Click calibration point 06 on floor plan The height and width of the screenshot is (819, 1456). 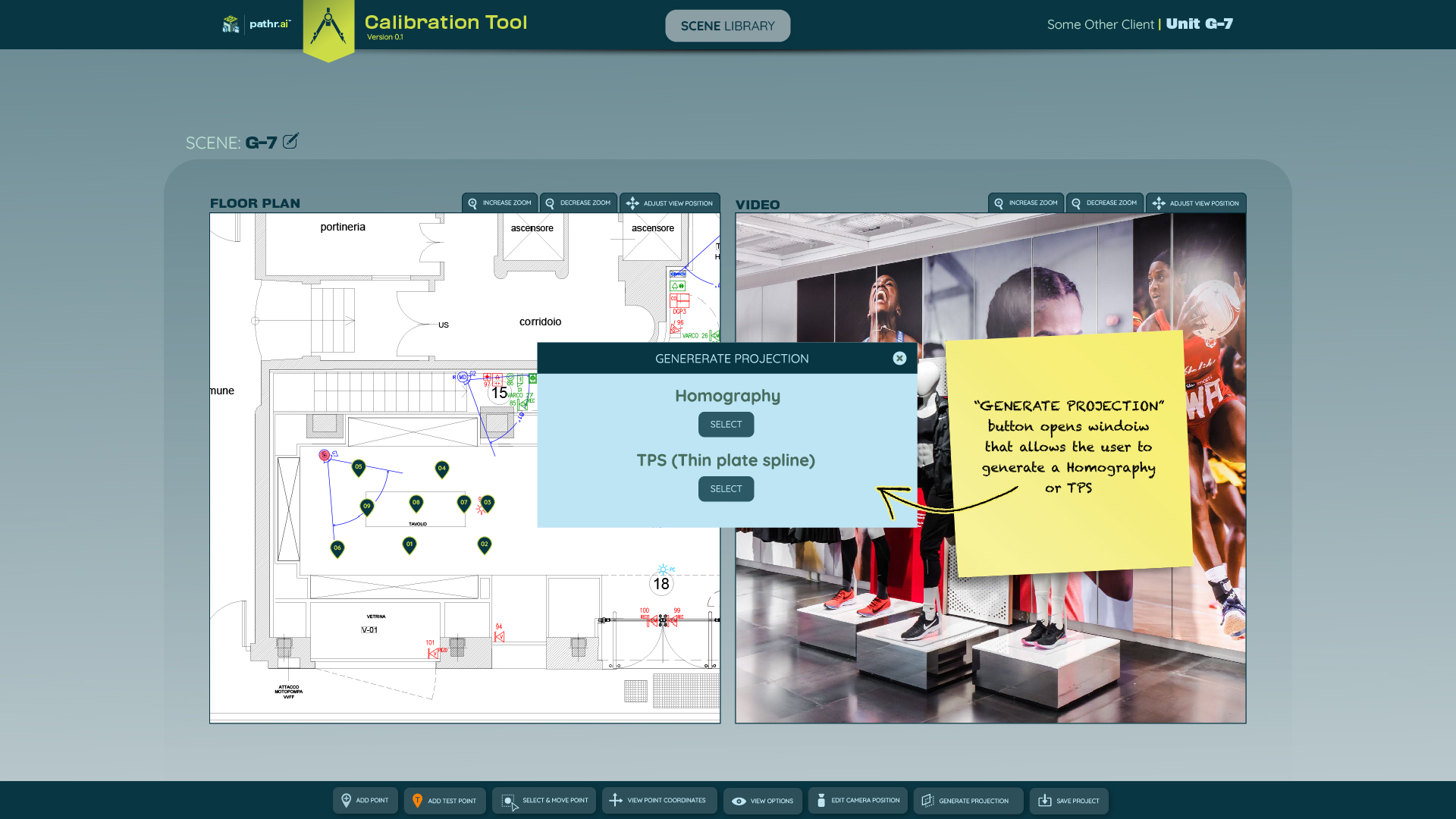pyautogui.click(x=337, y=548)
